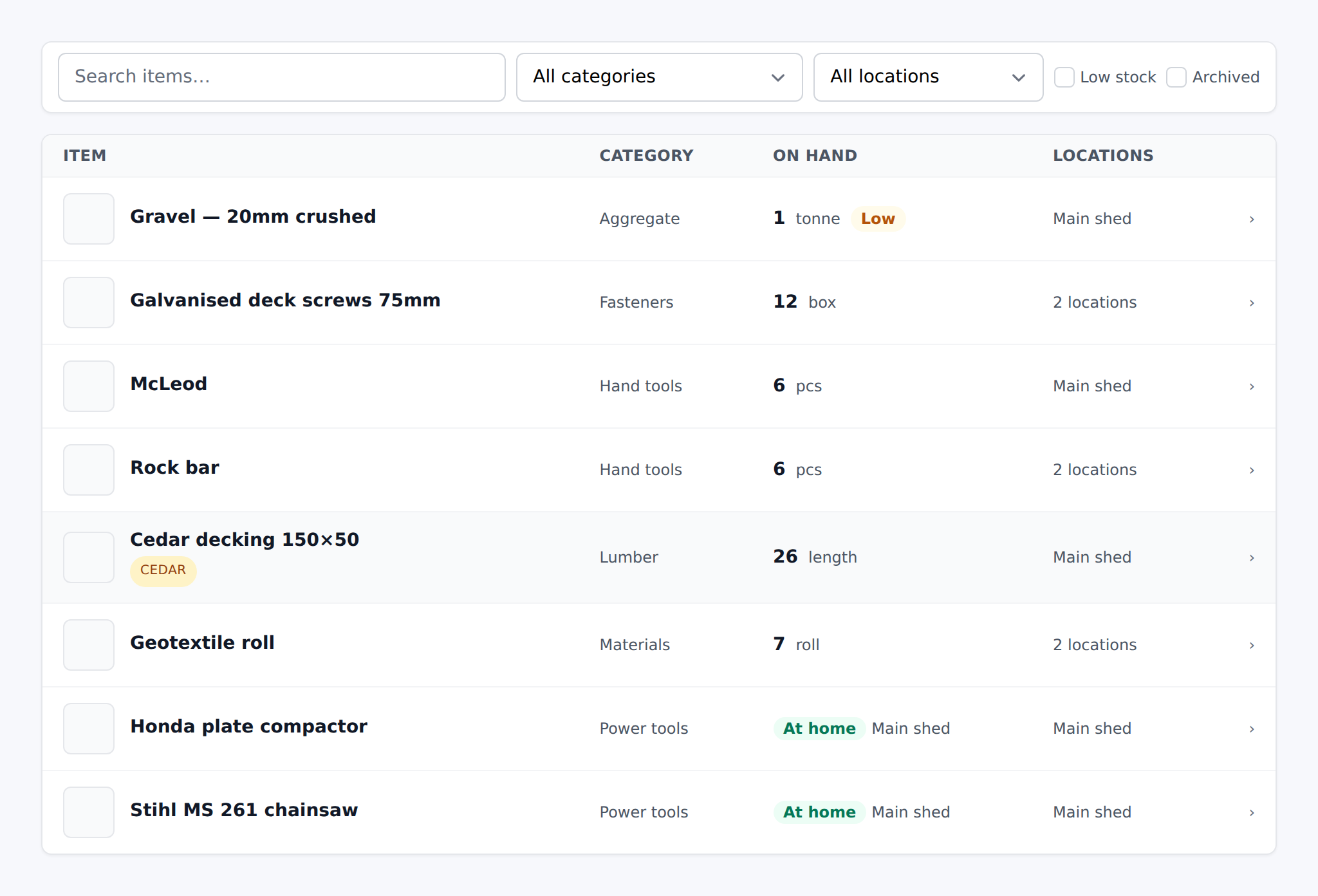Click the Honda plate compactor thumbnail

point(89,729)
